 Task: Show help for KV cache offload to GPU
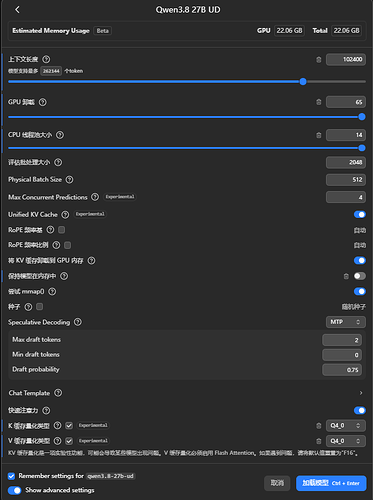pyautogui.click(x=91, y=260)
